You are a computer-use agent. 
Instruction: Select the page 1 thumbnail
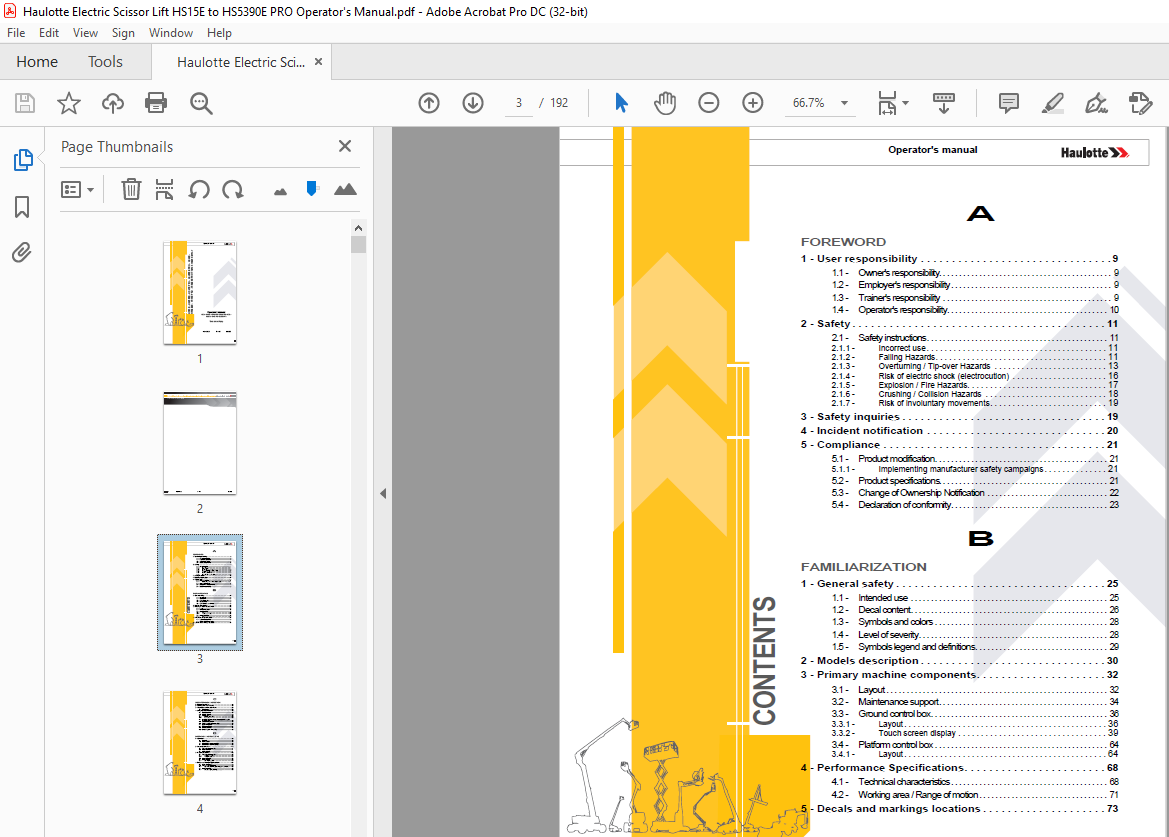pyautogui.click(x=200, y=292)
